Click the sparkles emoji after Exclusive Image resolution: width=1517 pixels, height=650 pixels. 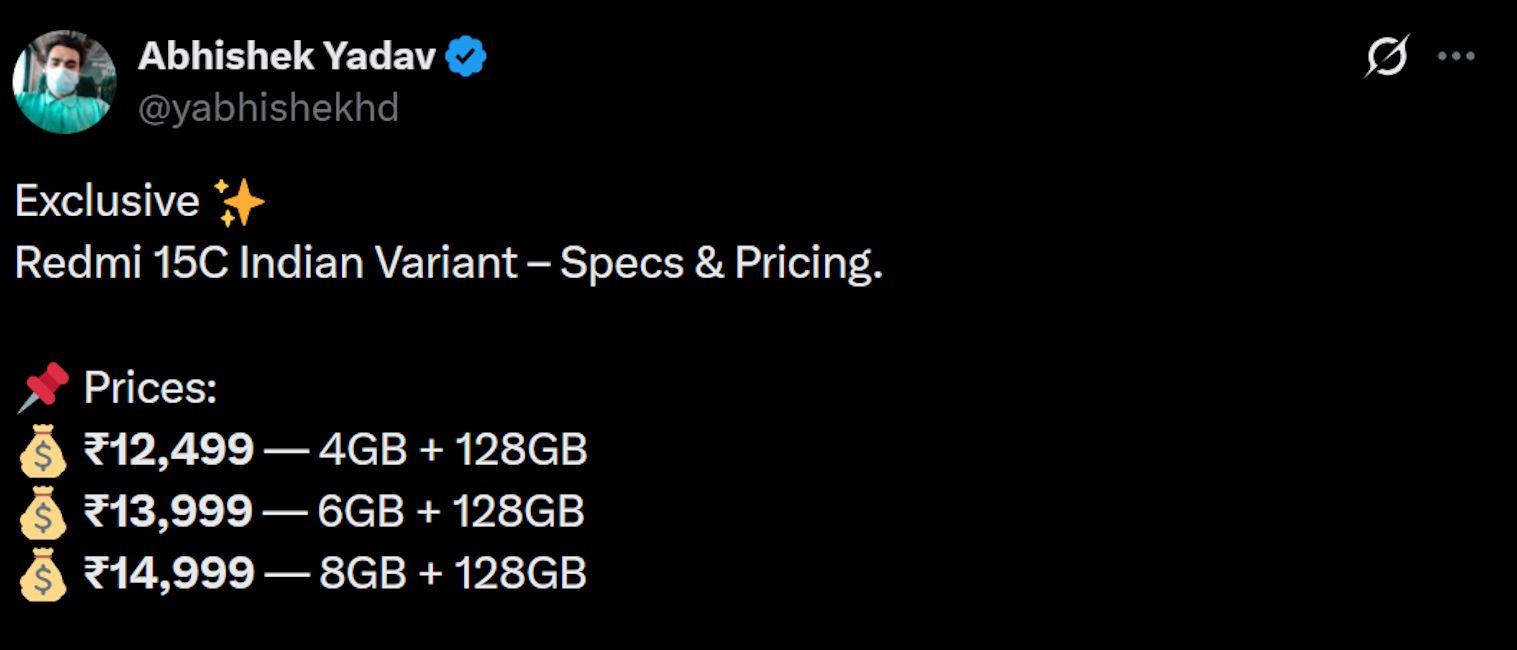(240, 203)
